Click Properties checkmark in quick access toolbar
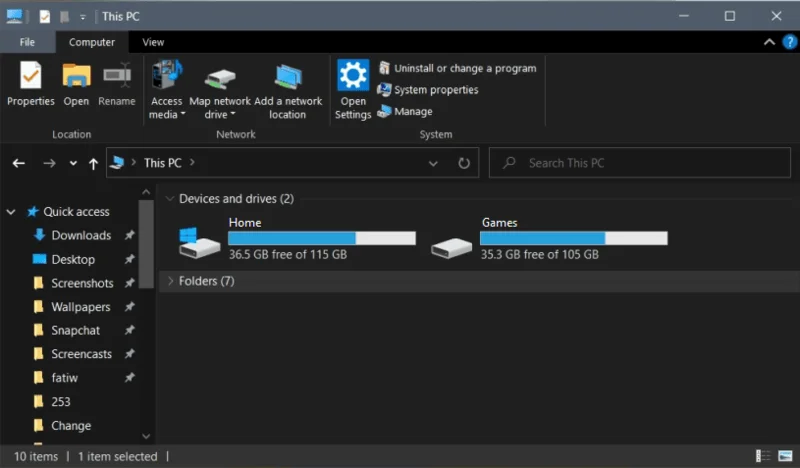800x468 pixels. click(x=45, y=17)
